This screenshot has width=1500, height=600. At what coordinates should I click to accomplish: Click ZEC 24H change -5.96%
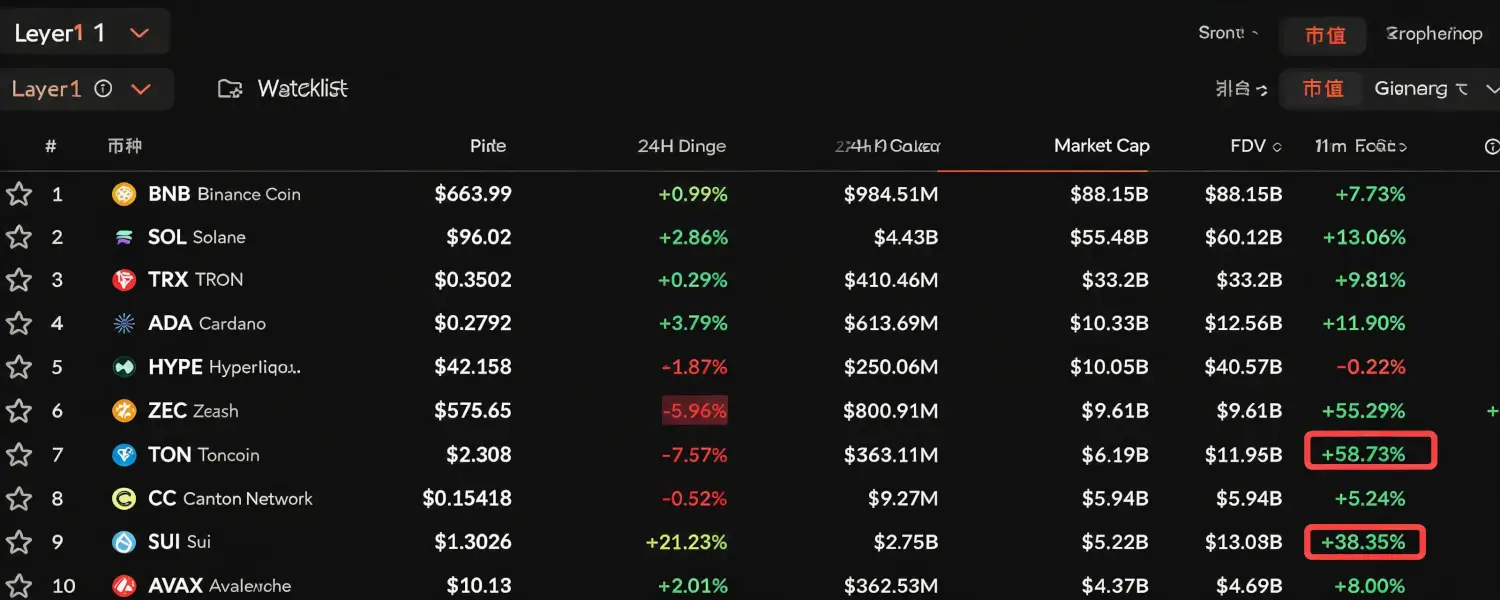point(694,411)
